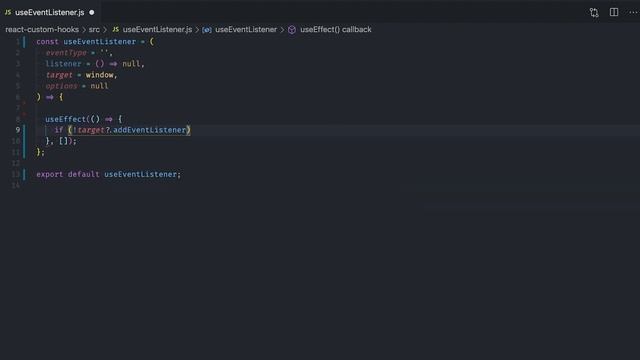Place cursor on 'const' keyword
Screen dimensions: 640x360
(47, 42)
